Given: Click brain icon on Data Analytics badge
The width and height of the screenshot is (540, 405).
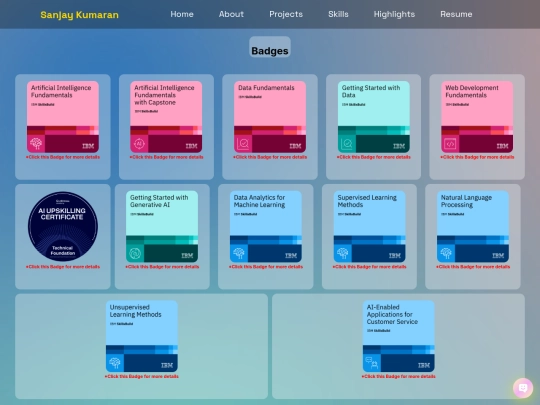Looking at the screenshot, I should click(x=239, y=253).
